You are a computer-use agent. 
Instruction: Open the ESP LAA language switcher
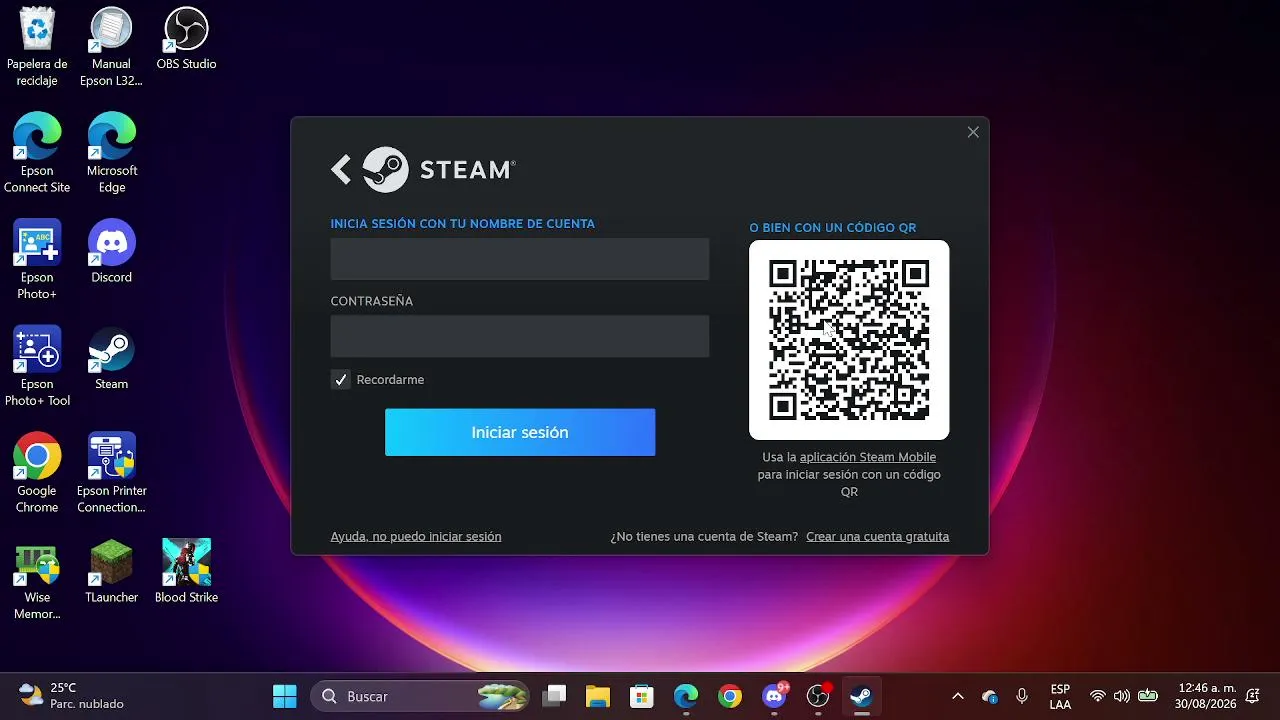[1060, 696]
